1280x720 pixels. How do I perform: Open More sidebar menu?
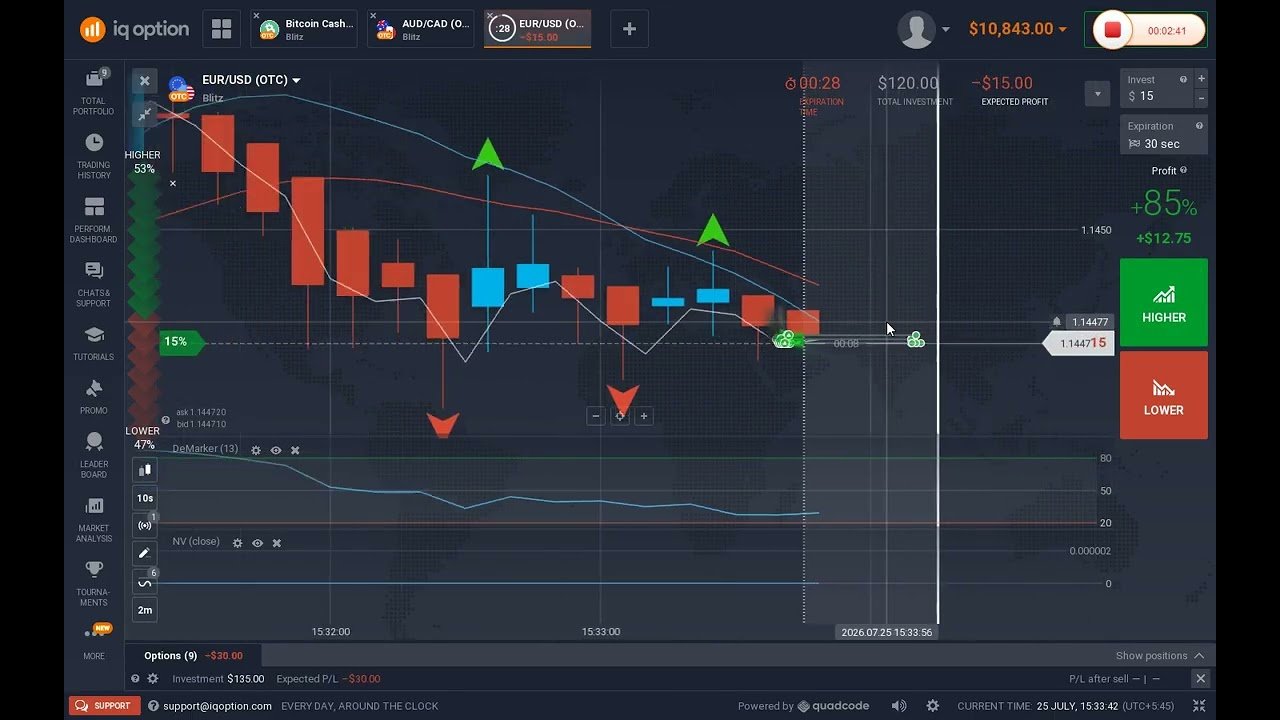94,642
